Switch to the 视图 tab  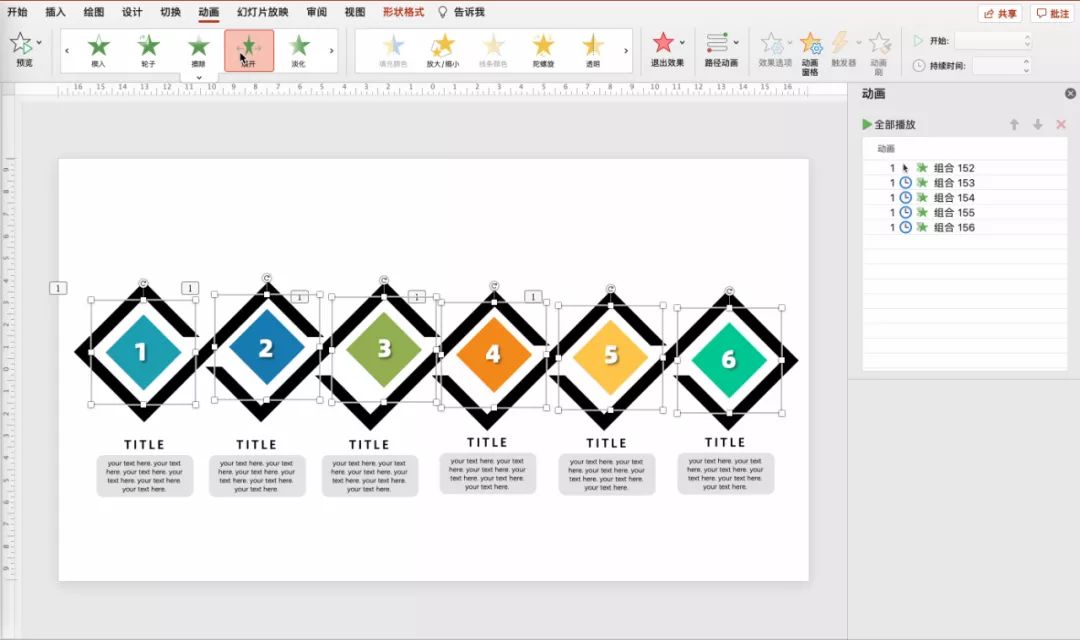[x=355, y=12]
